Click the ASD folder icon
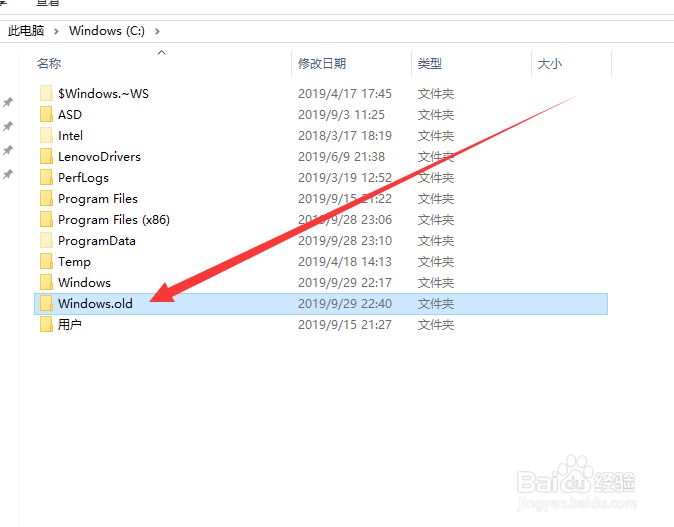This screenshot has height=527, width=674. 46,114
